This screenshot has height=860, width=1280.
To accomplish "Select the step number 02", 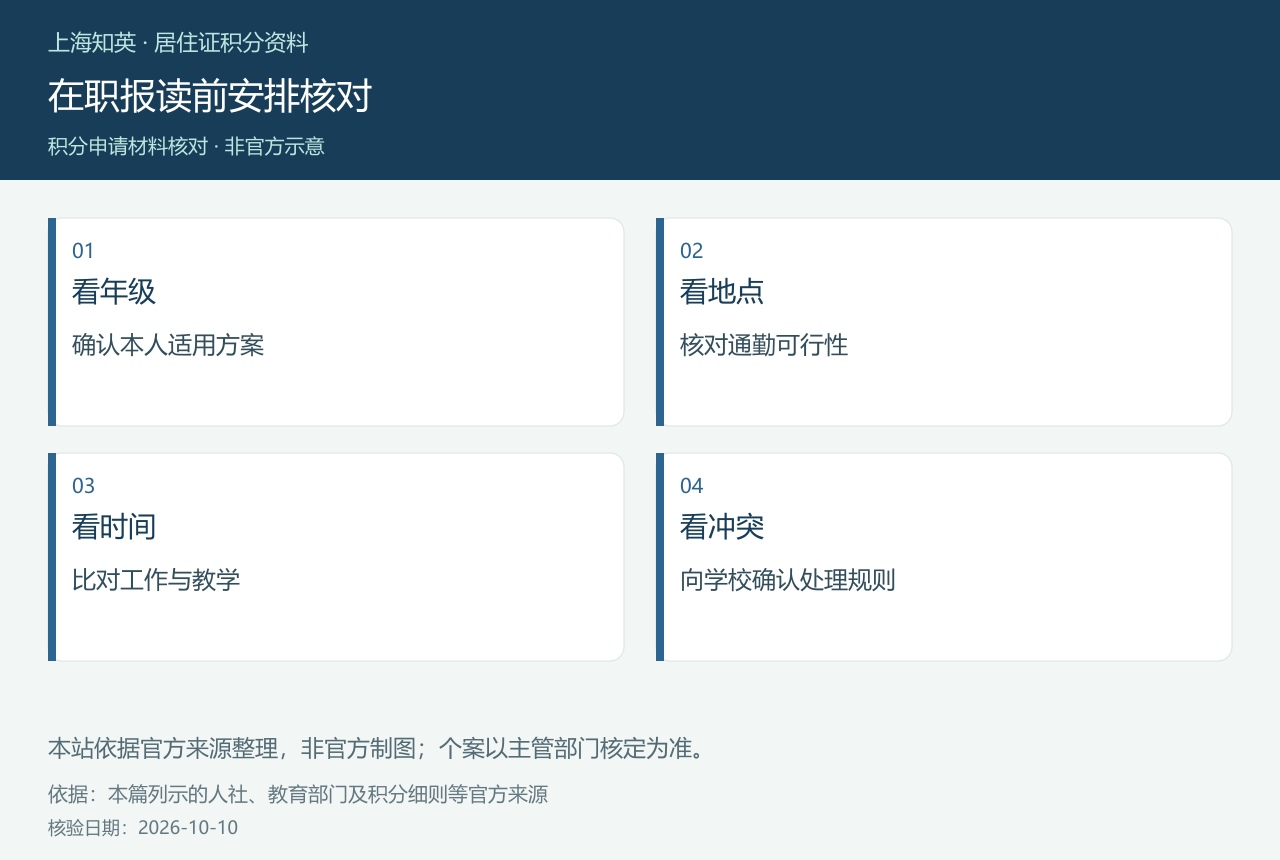I will pos(692,251).
